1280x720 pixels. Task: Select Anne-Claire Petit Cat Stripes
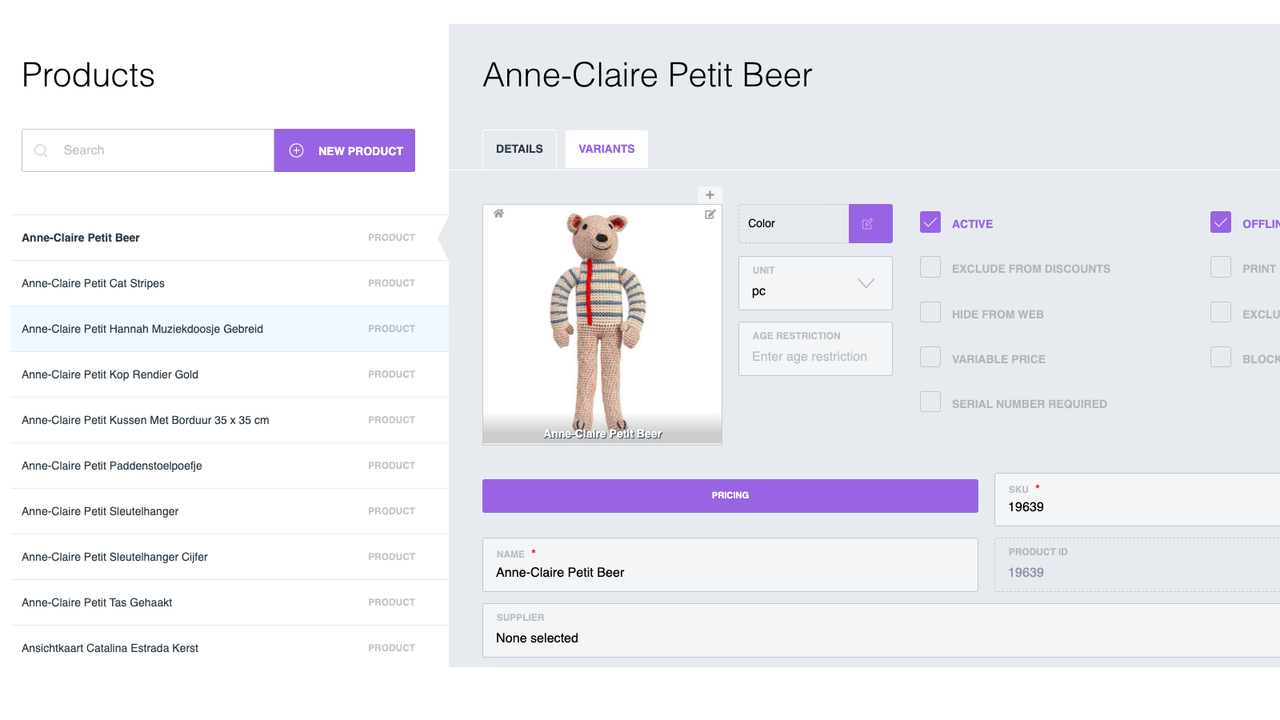[x=229, y=283]
